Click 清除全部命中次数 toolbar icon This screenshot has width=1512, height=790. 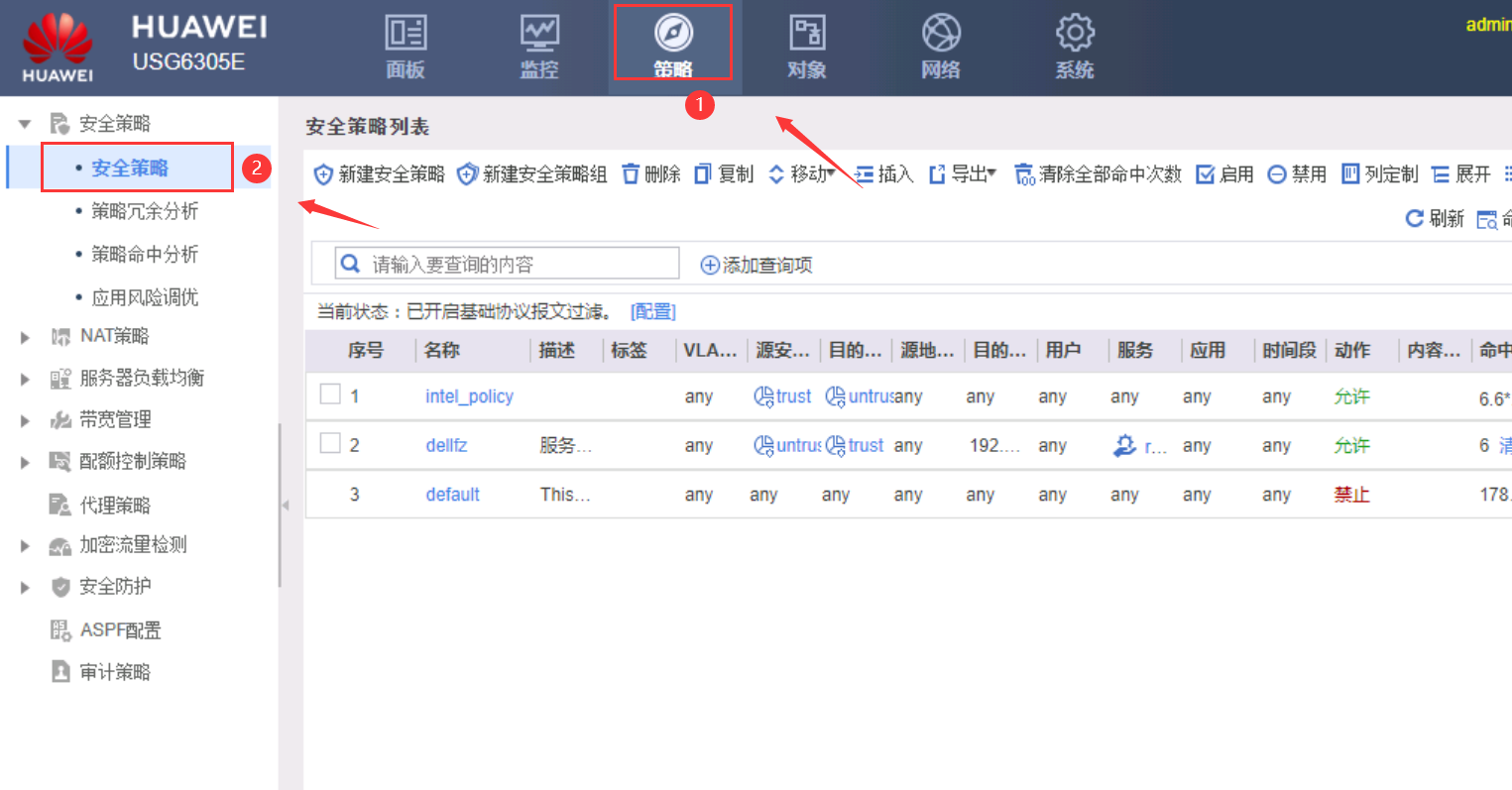point(1024,175)
